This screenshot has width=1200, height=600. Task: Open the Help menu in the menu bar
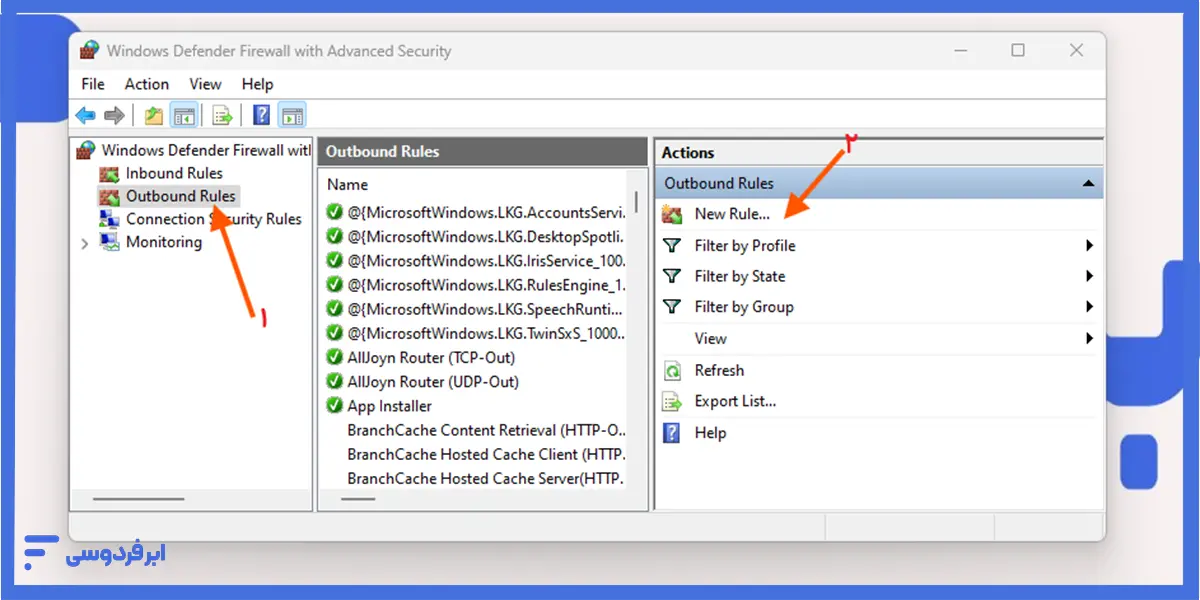tap(257, 84)
